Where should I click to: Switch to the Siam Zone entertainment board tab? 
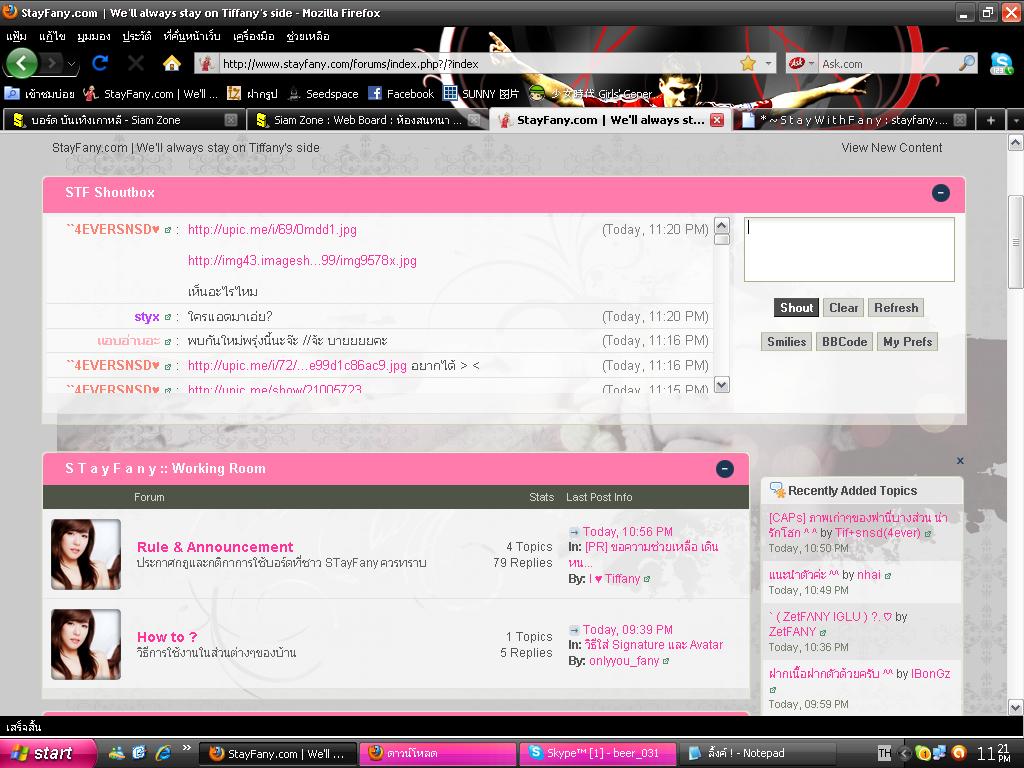tap(122, 120)
